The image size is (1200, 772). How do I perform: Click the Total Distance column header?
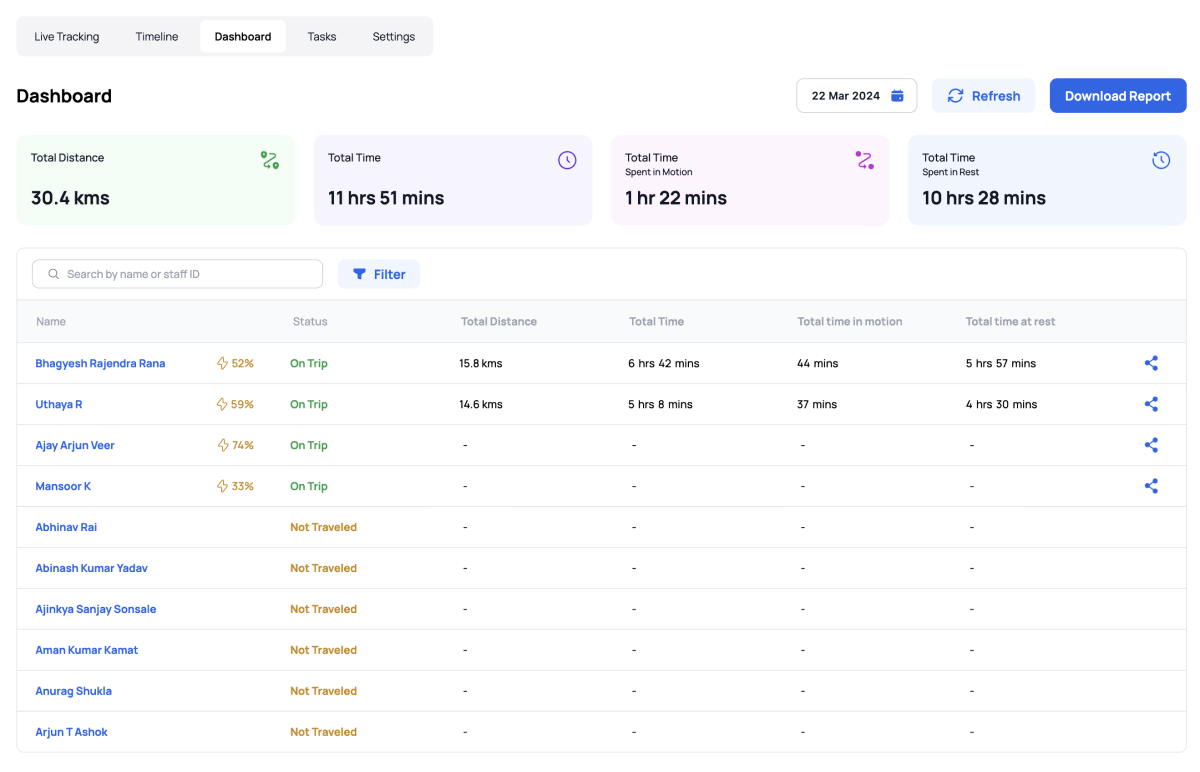tap(499, 322)
